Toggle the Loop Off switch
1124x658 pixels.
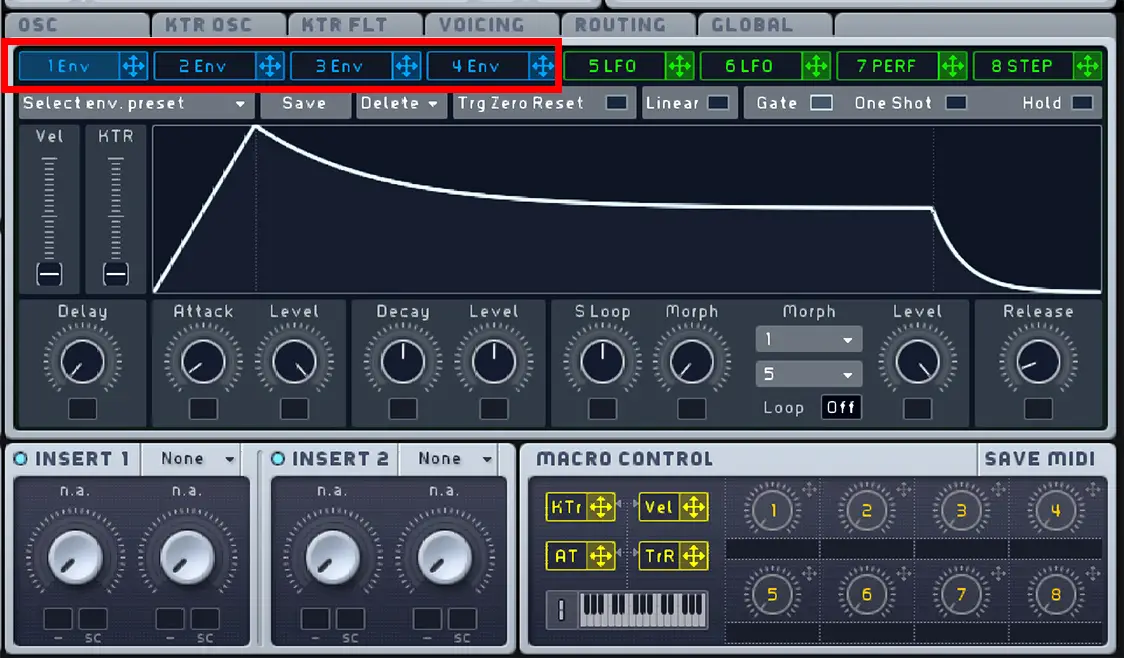coord(840,407)
